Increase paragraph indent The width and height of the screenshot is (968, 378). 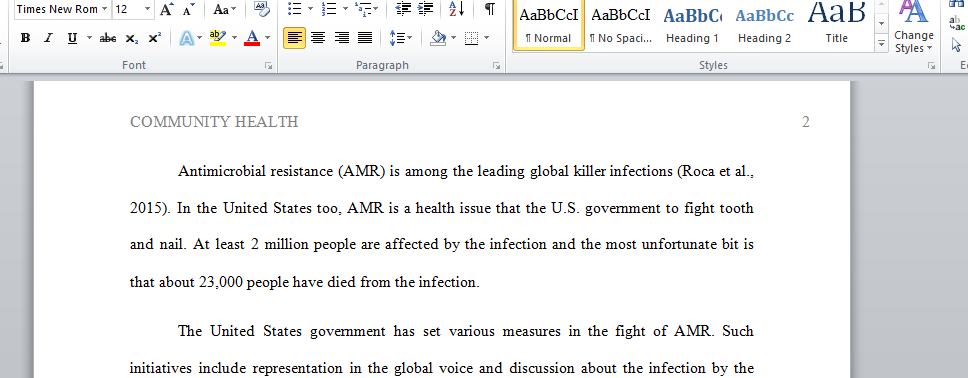click(425, 9)
